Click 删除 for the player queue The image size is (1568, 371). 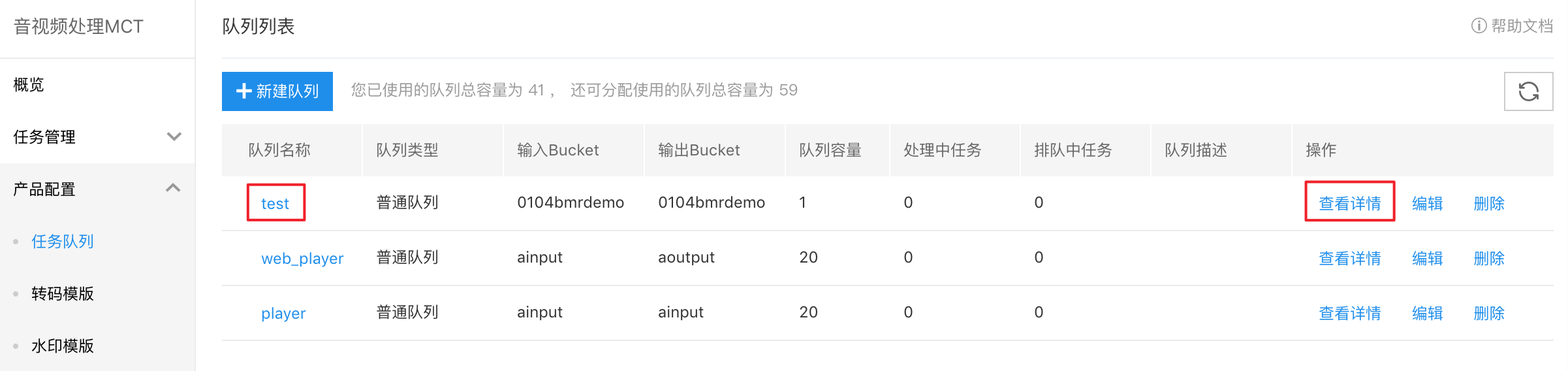[x=1489, y=313]
